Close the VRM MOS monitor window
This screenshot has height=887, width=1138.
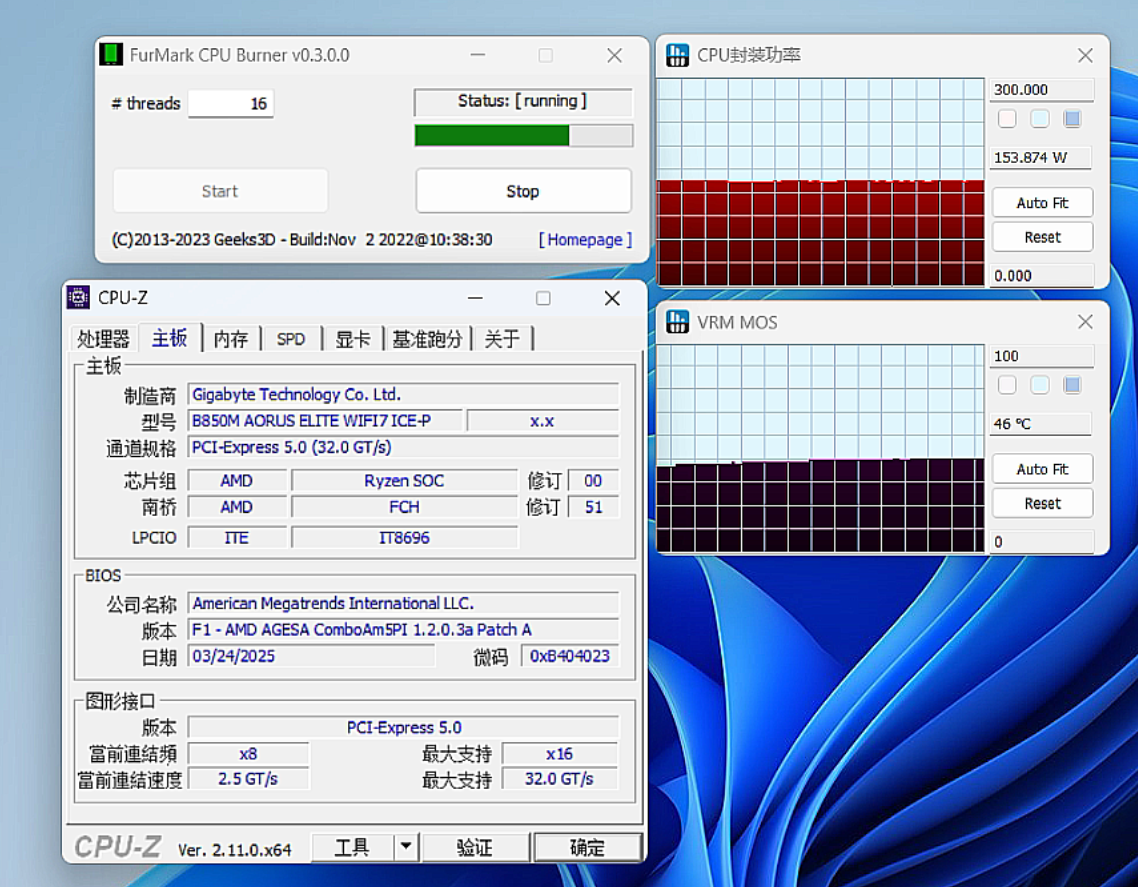[1085, 322]
